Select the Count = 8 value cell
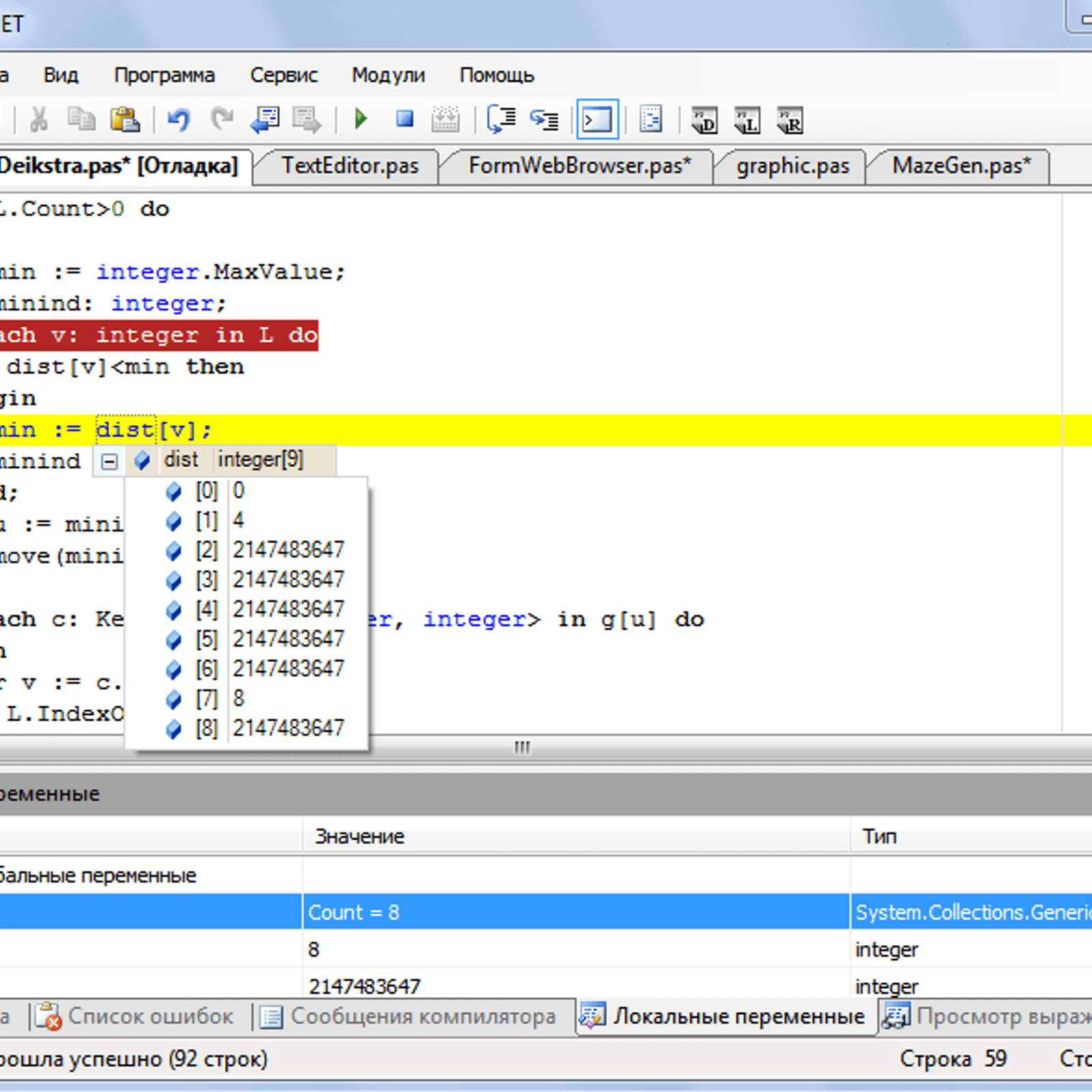Image resolution: width=1092 pixels, height=1092 pixels. point(577,913)
